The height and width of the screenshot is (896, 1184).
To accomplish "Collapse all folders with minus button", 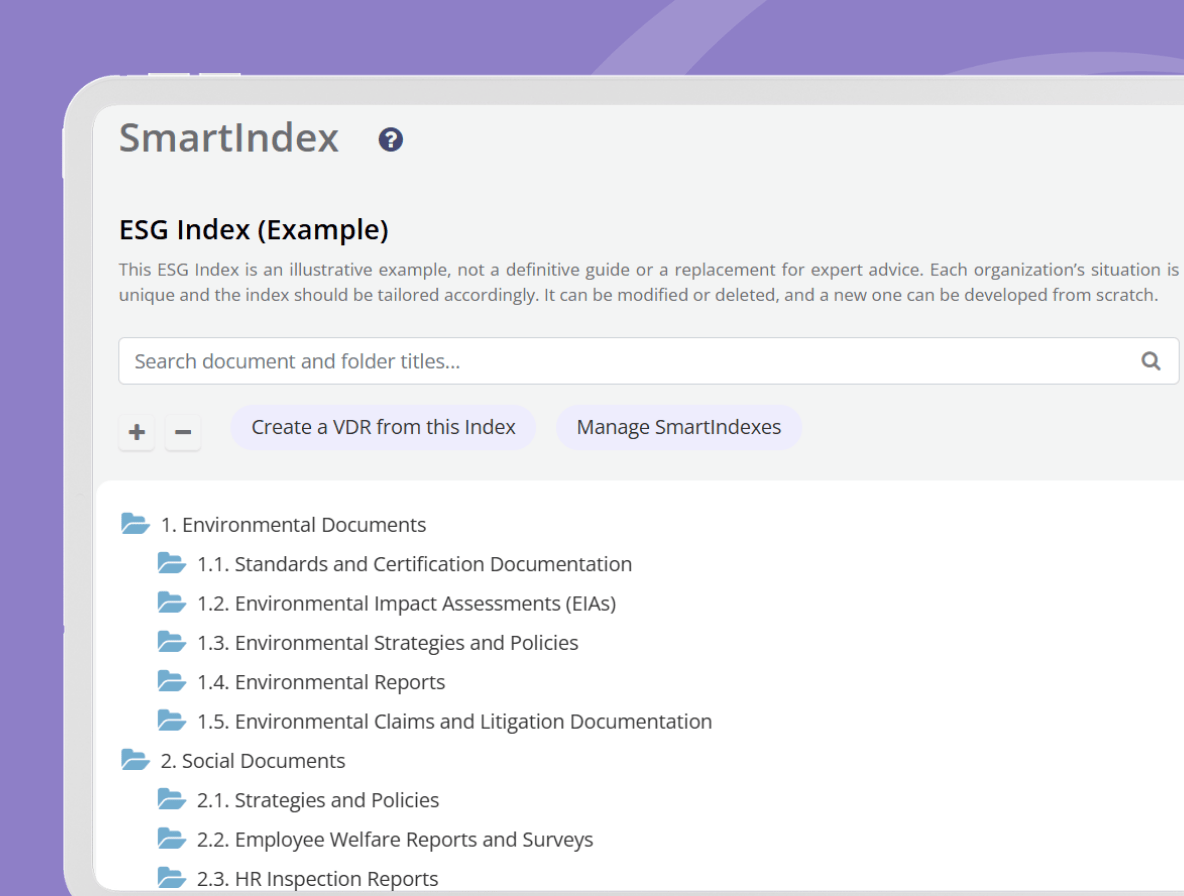I will point(183,432).
